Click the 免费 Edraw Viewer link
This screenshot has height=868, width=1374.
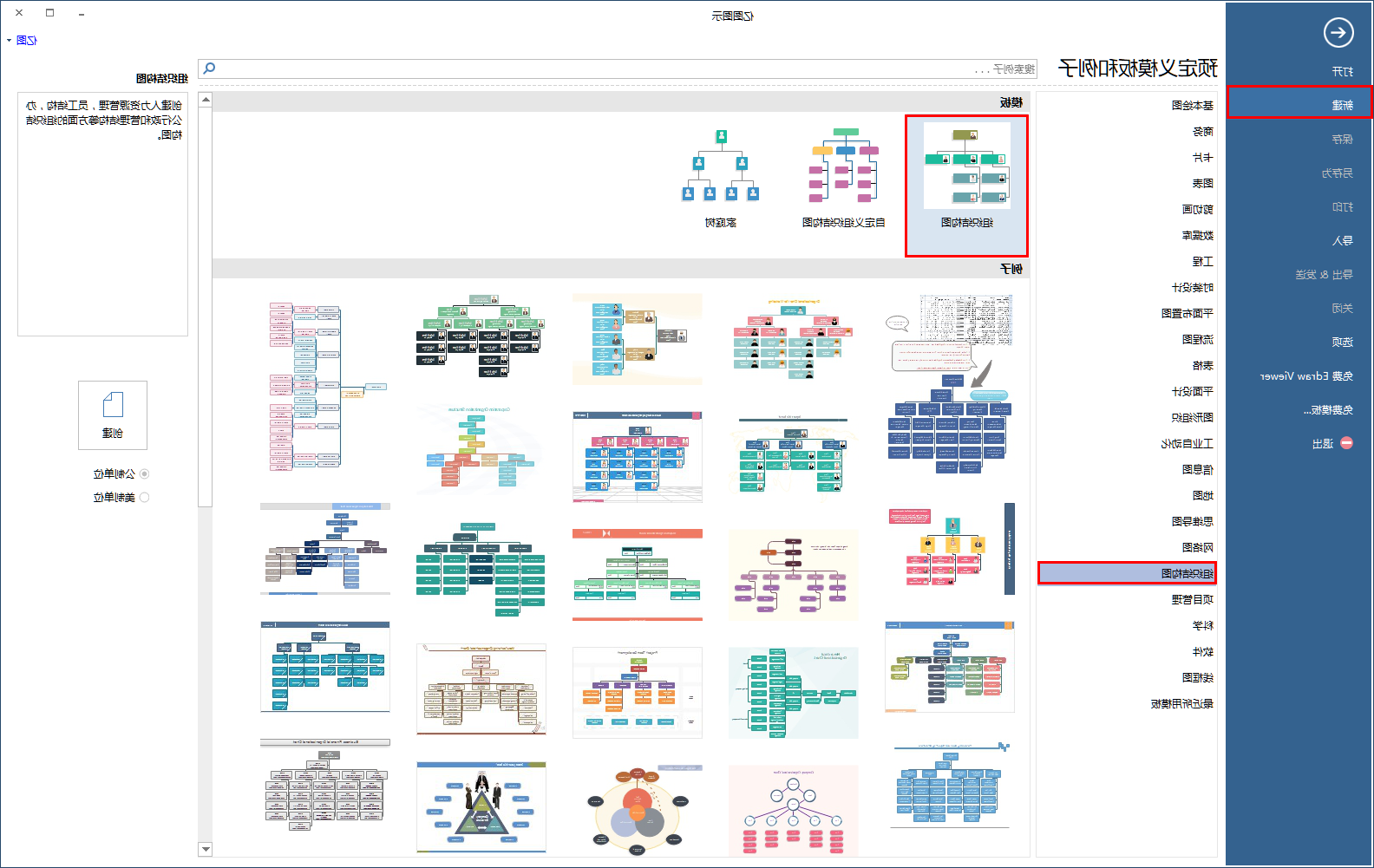click(1306, 375)
